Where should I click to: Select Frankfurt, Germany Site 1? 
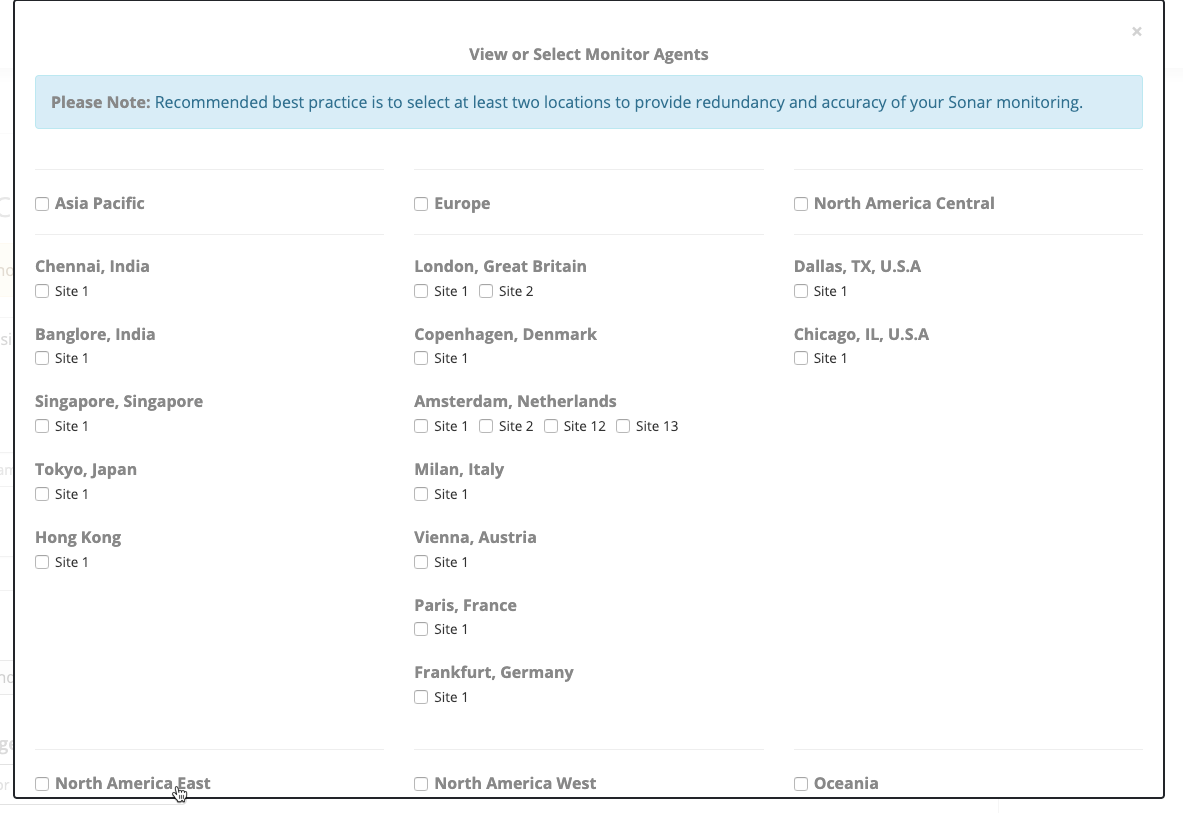point(421,697)
